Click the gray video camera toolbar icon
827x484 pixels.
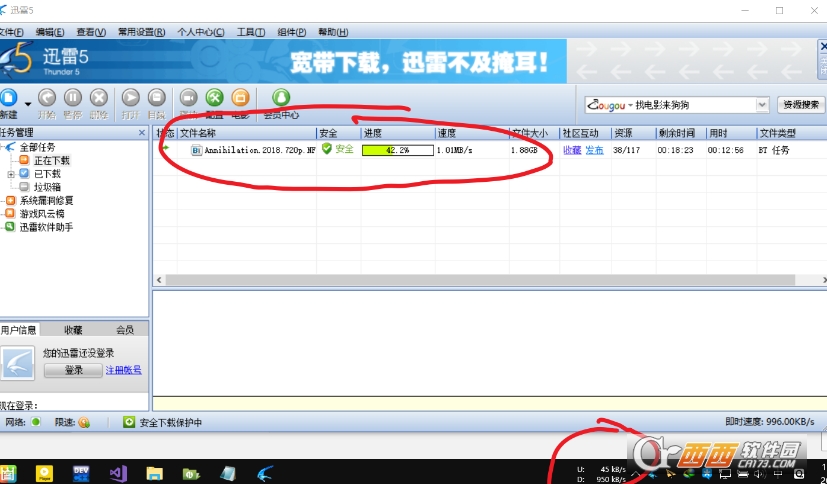[x=188, y=99]
